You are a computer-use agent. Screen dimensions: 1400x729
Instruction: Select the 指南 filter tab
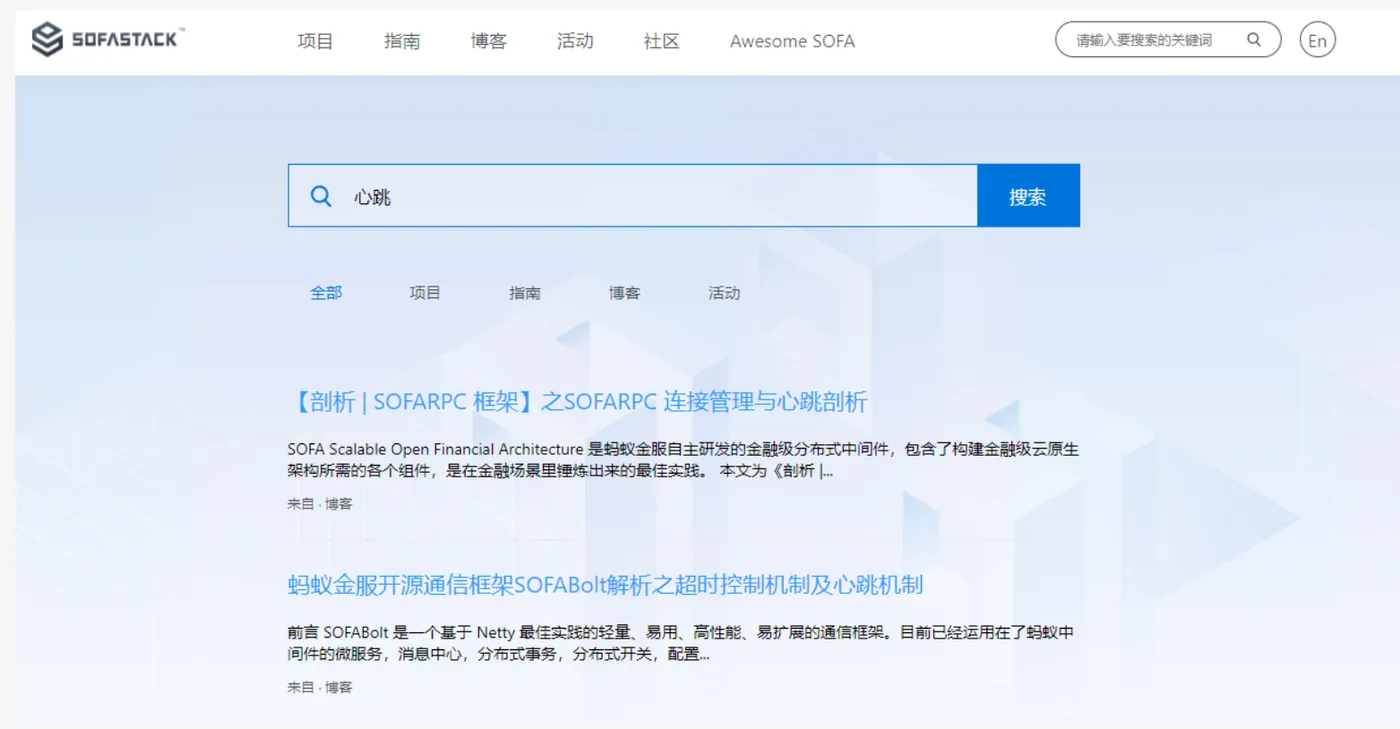[x=525, y=293]
